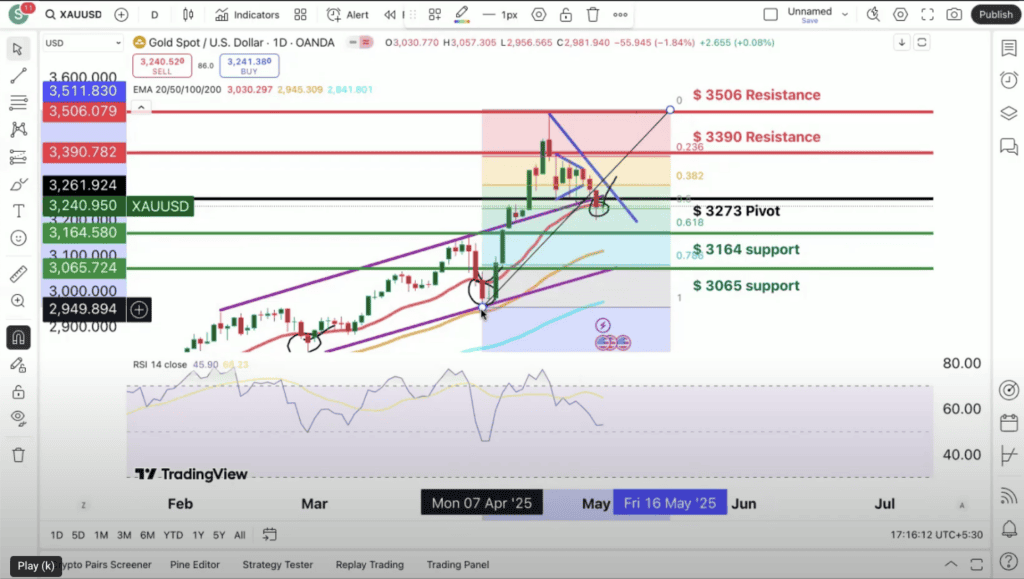The height and width of the screenshot is (579, 1024).
Task: Open the pattern drawing tools
Action: 18,129
